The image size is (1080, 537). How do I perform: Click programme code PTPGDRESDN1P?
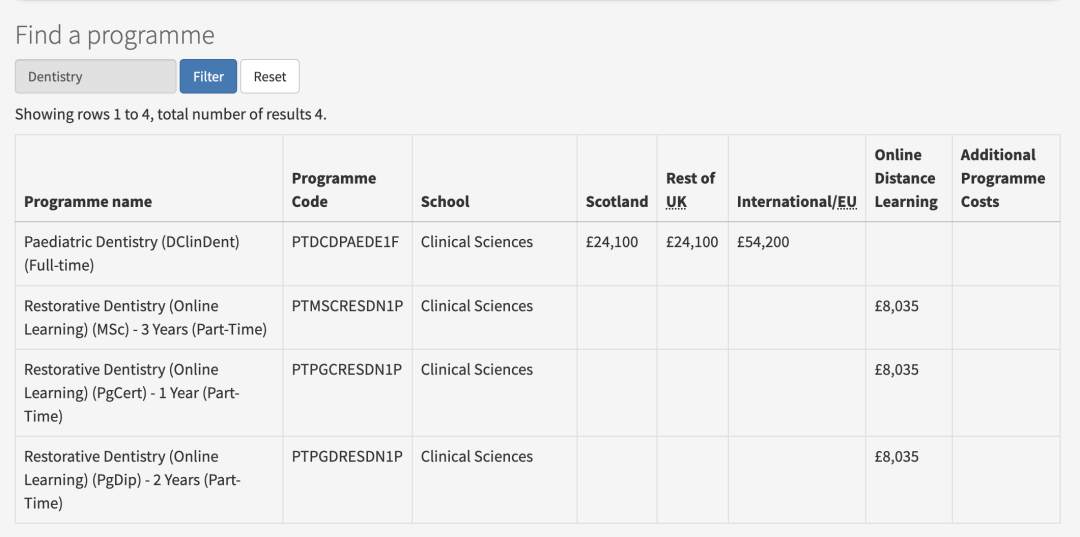pos(346,457)
